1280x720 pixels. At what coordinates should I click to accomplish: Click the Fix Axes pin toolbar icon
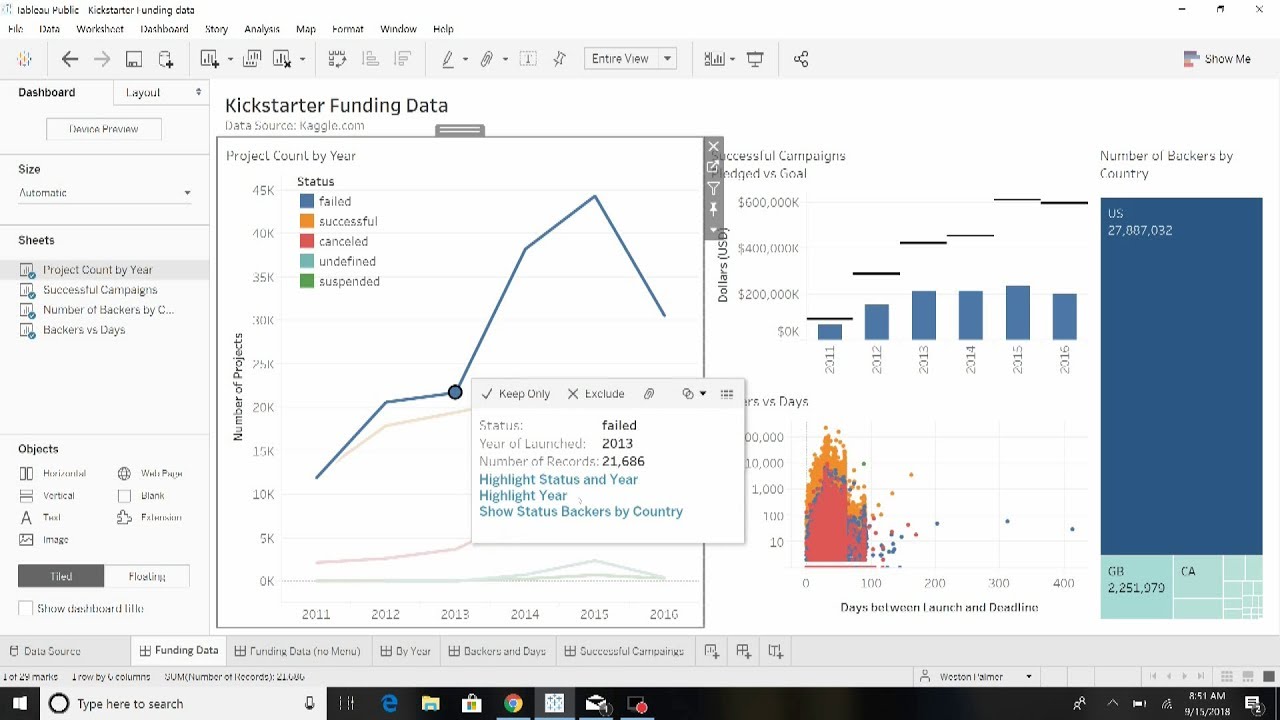[x=560, y=59]
